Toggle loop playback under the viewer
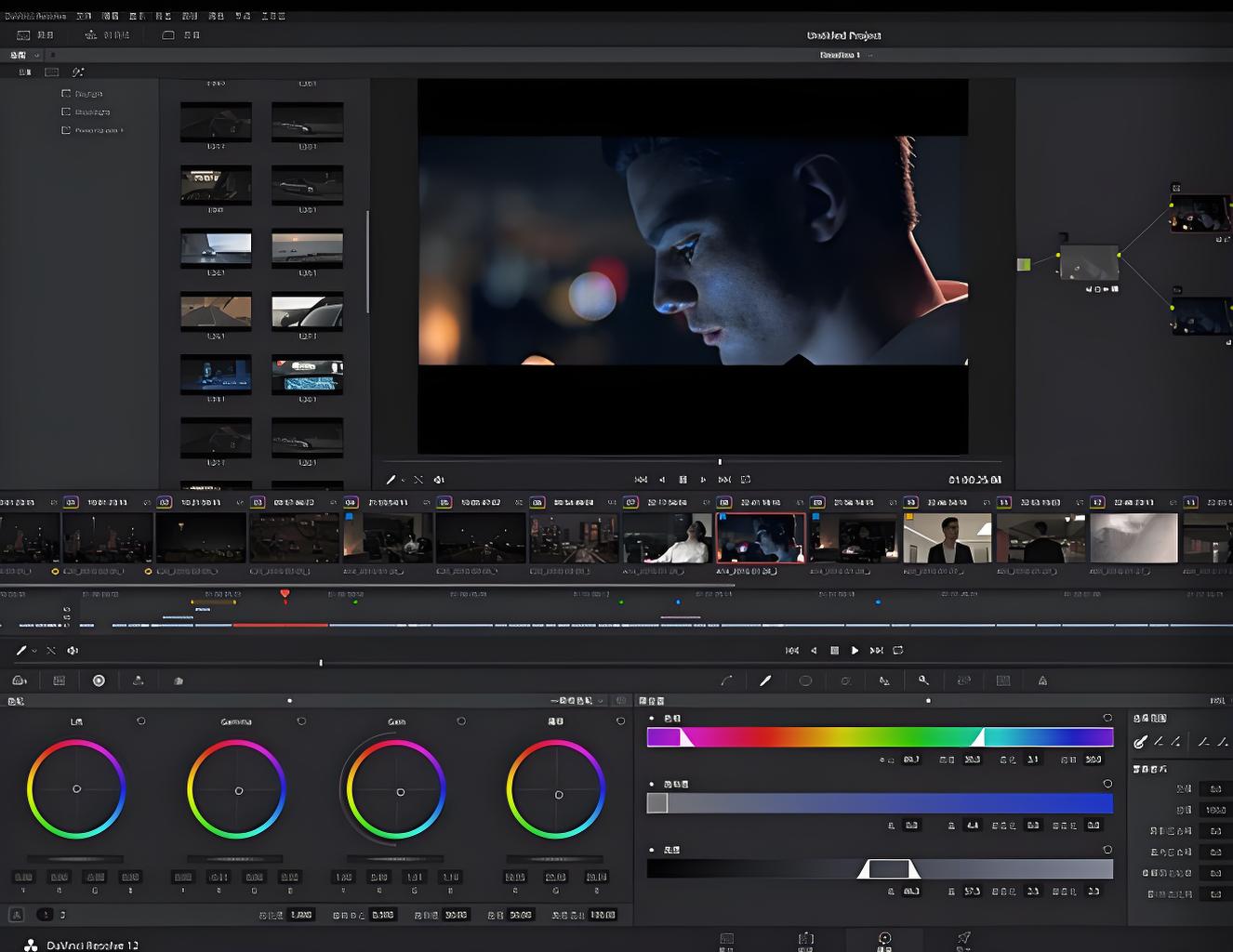 pyautogui.click(x=746, y=480)
